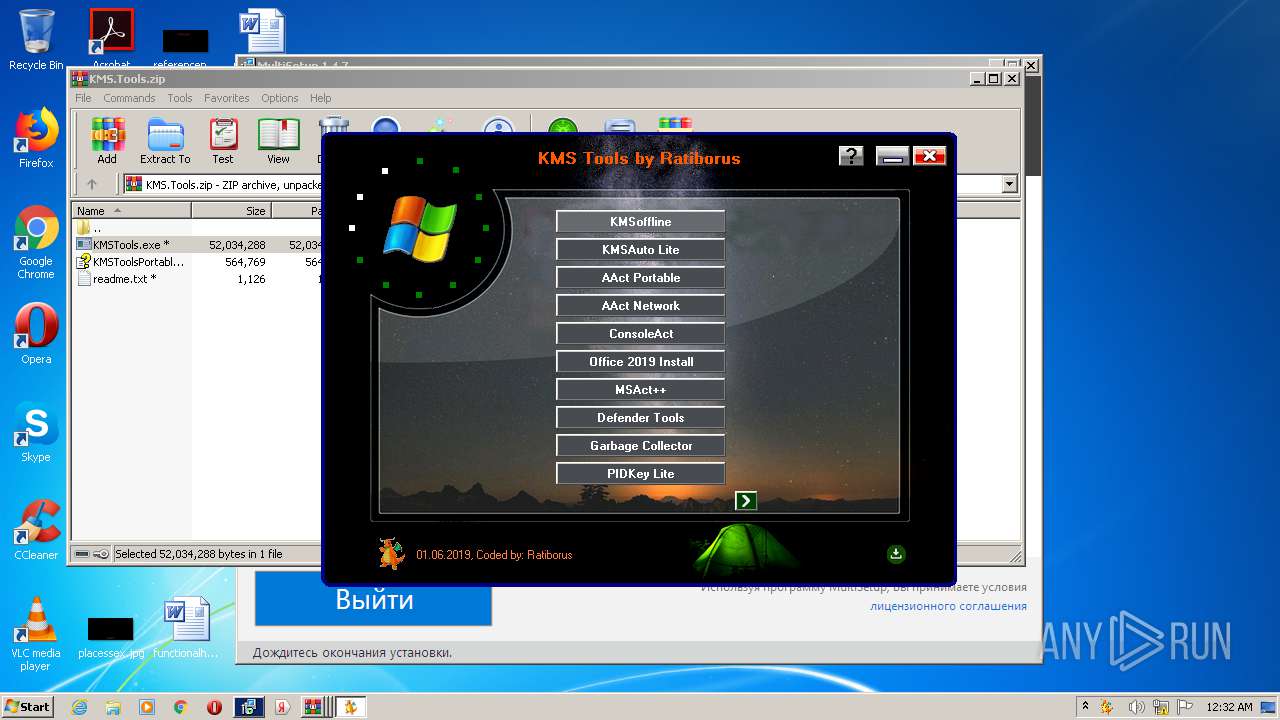Viewport: 1280px width, 720px height.
Task: Click the Extract To toolbar icon
Action: pyautogui.click(x=165, y=141)
